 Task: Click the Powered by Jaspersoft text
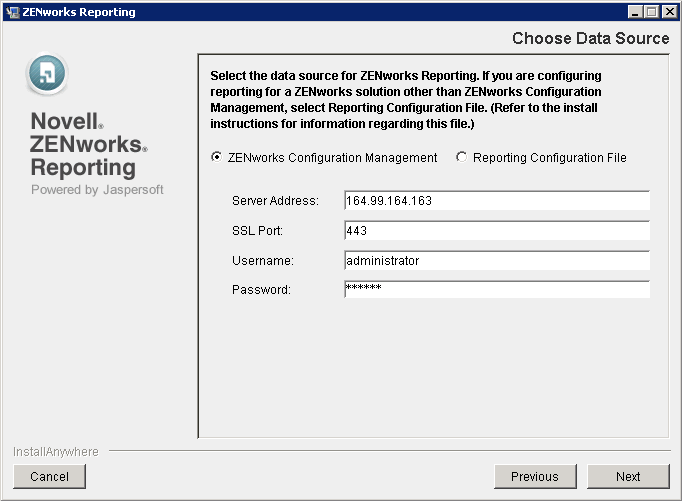[x=97, y=190]
